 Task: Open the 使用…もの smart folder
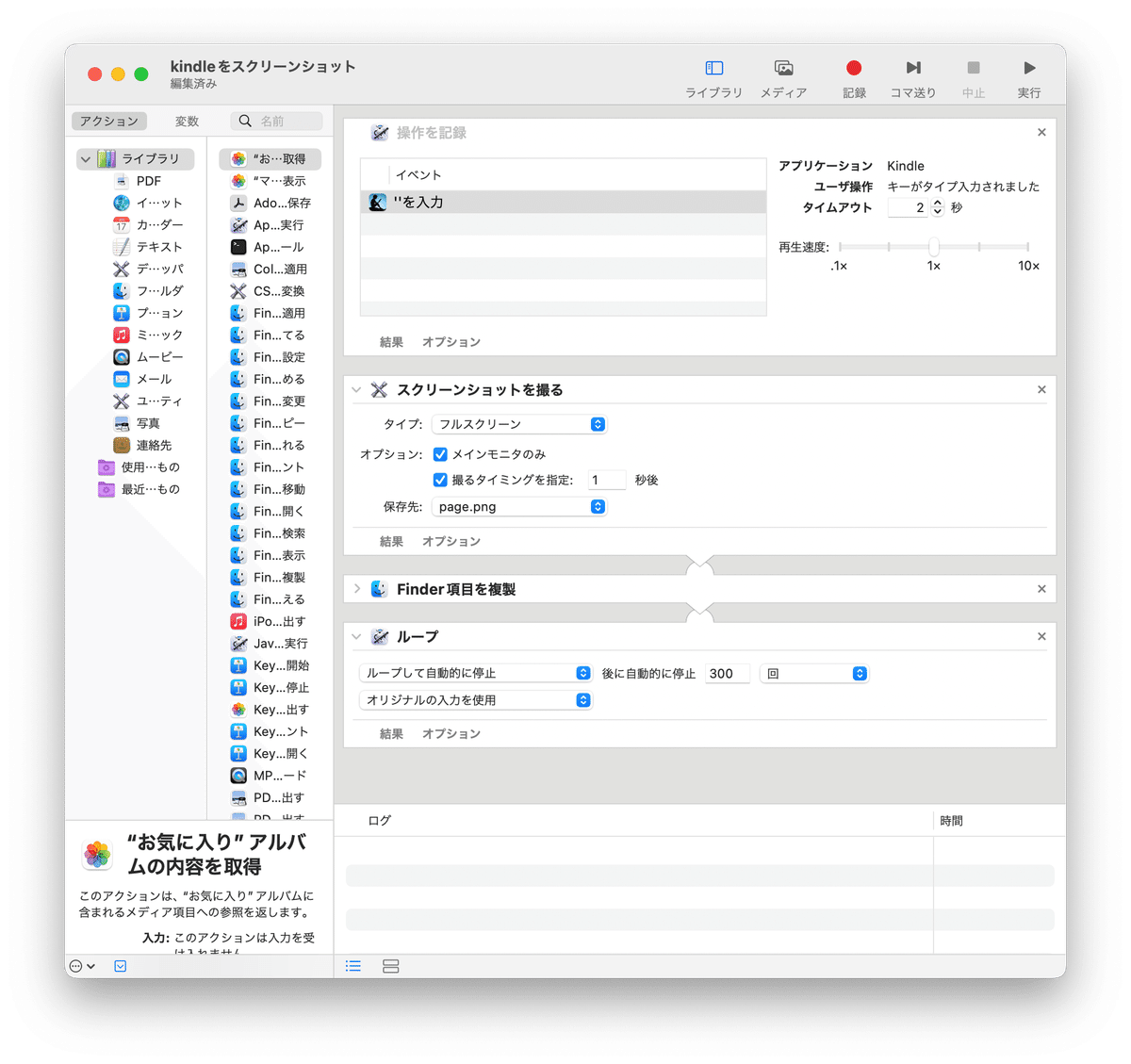point(139,467)
